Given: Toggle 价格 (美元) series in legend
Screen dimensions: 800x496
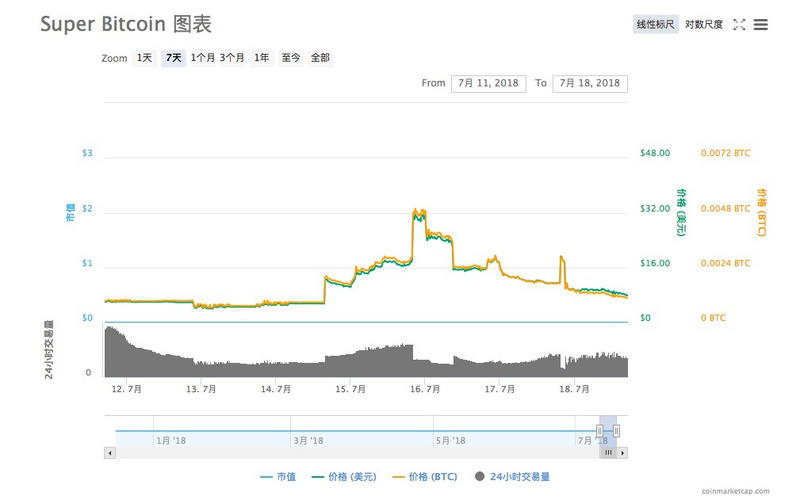Looking at the screenshot, I should (344, 477).
